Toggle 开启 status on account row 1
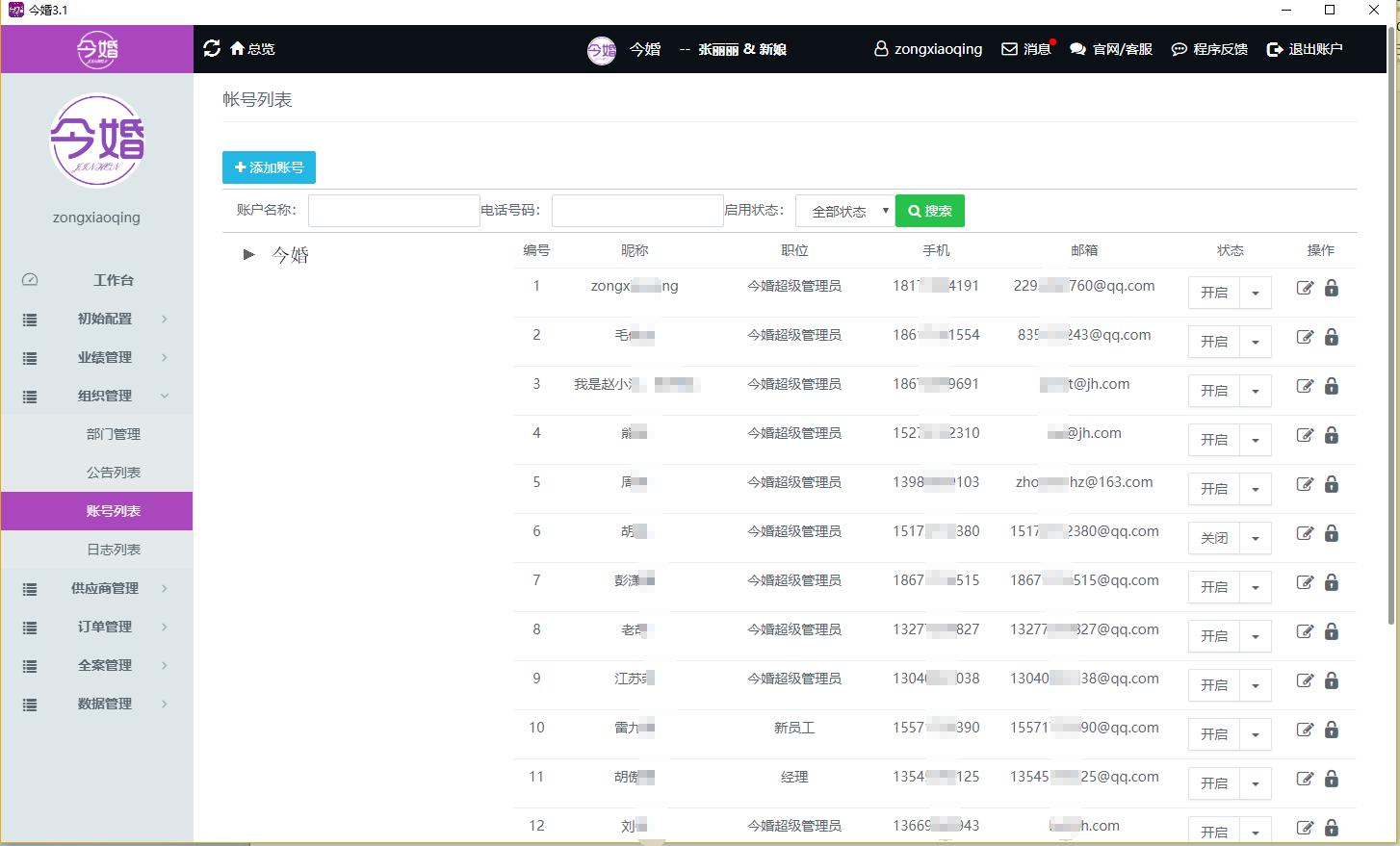Viewport: 1400px width, 846px height. pos(1213,293)
